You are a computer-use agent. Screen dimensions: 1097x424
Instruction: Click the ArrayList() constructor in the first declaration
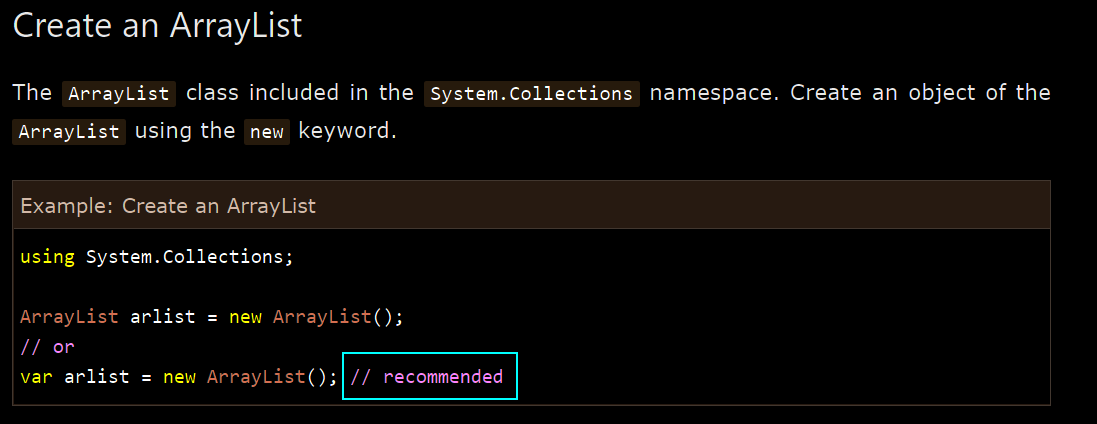point(339,316)
